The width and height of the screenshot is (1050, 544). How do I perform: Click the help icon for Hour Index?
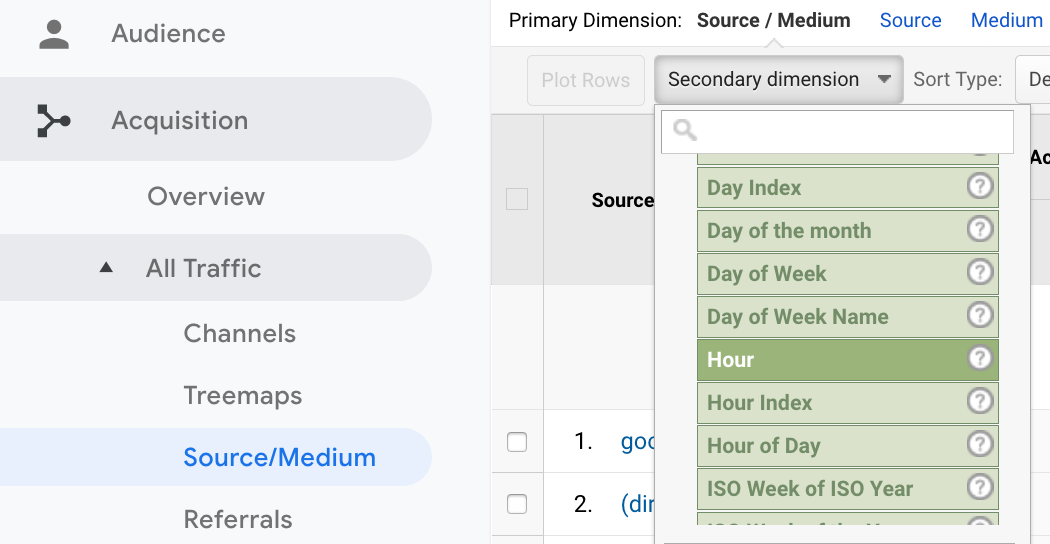pyautogui.click(x=980, y=401)
